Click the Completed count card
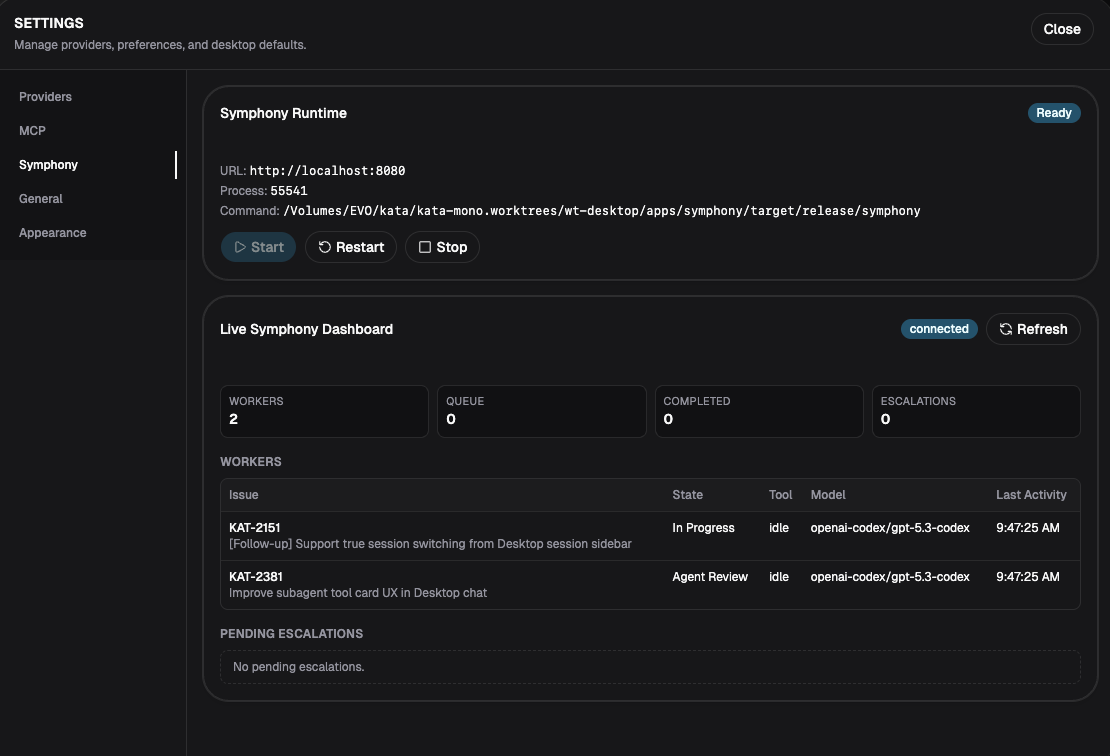Image resolution: width=1110 pixels, height=756 pixels. [759, 411]
